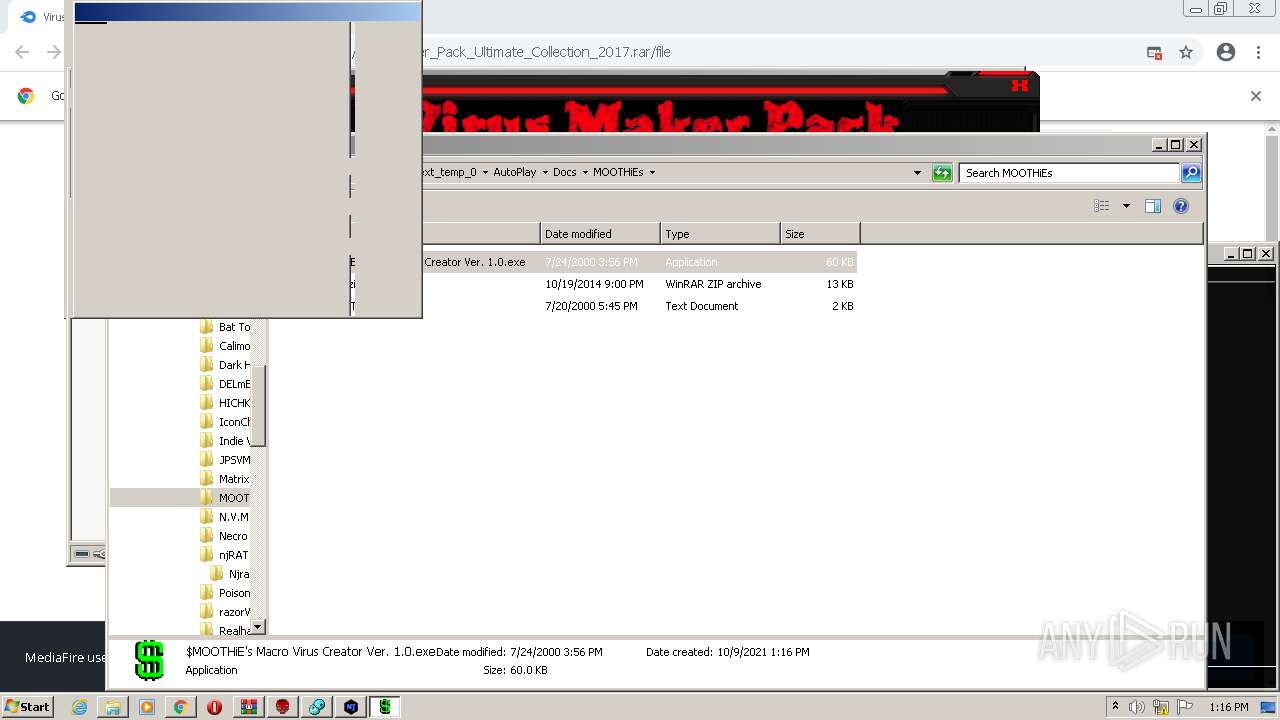Open the IconCh folder in tree
This screenshot has height=720, width=1280.
click(225, 422)
